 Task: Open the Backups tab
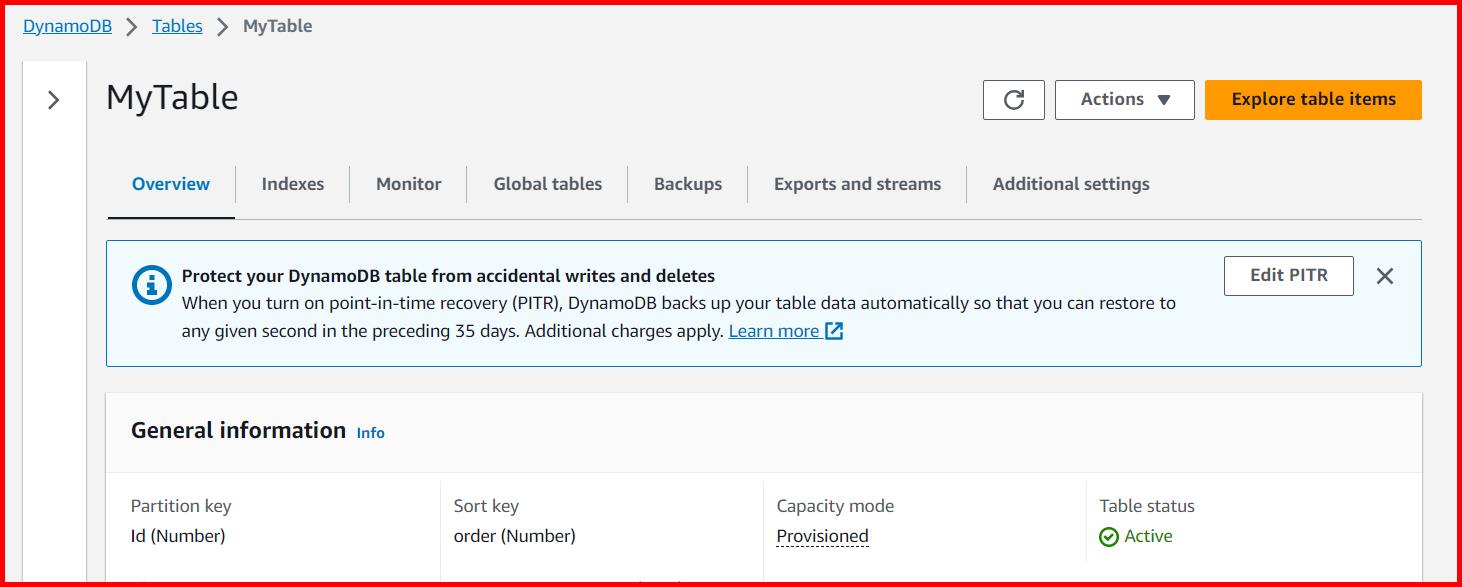[x=687, y=183]
